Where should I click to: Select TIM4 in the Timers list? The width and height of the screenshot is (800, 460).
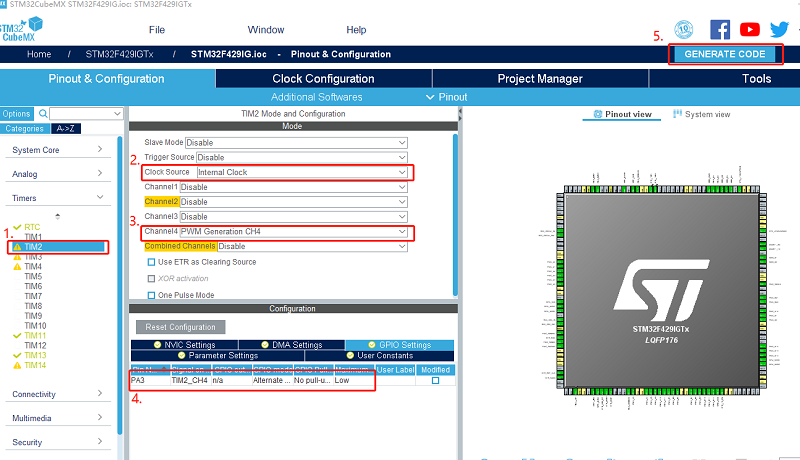pos(33,267)
